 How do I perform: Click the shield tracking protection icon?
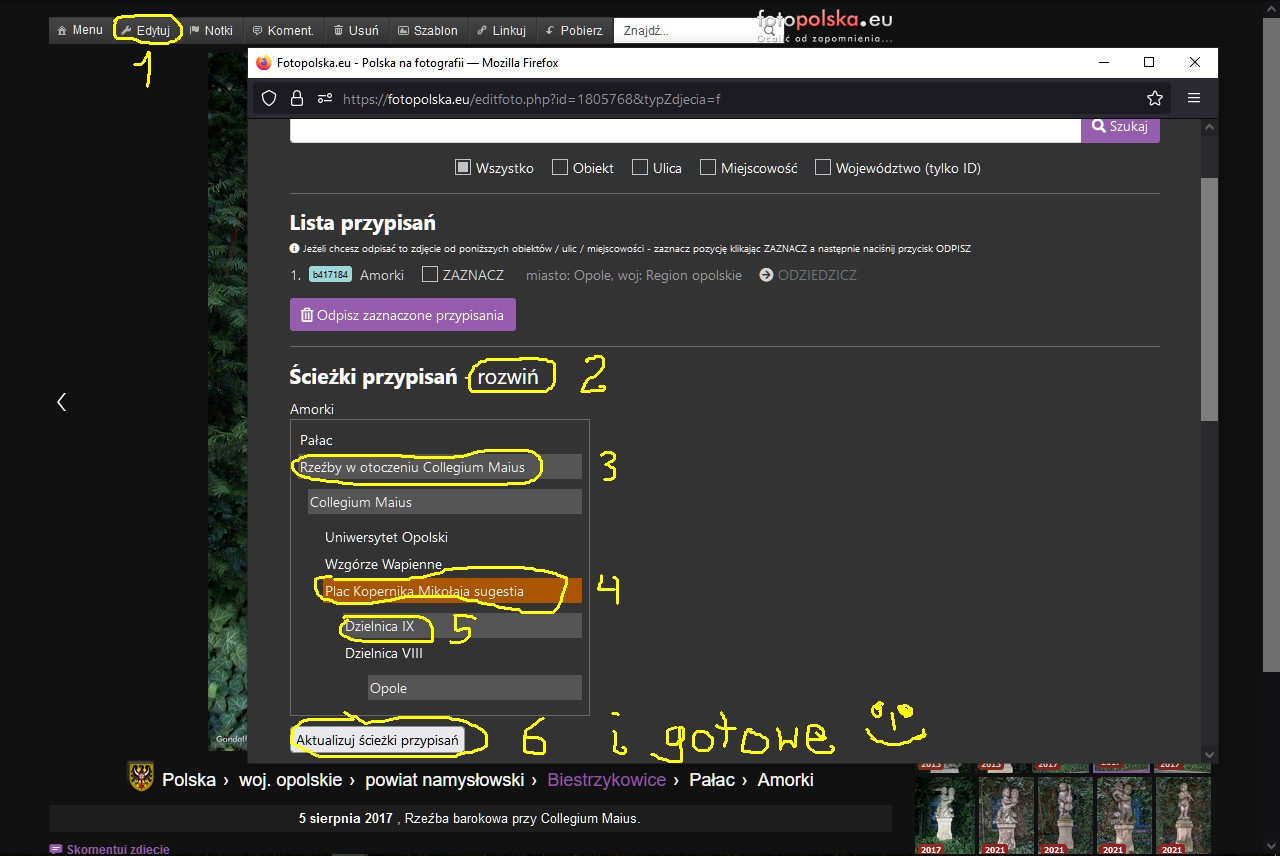[268, 98]
